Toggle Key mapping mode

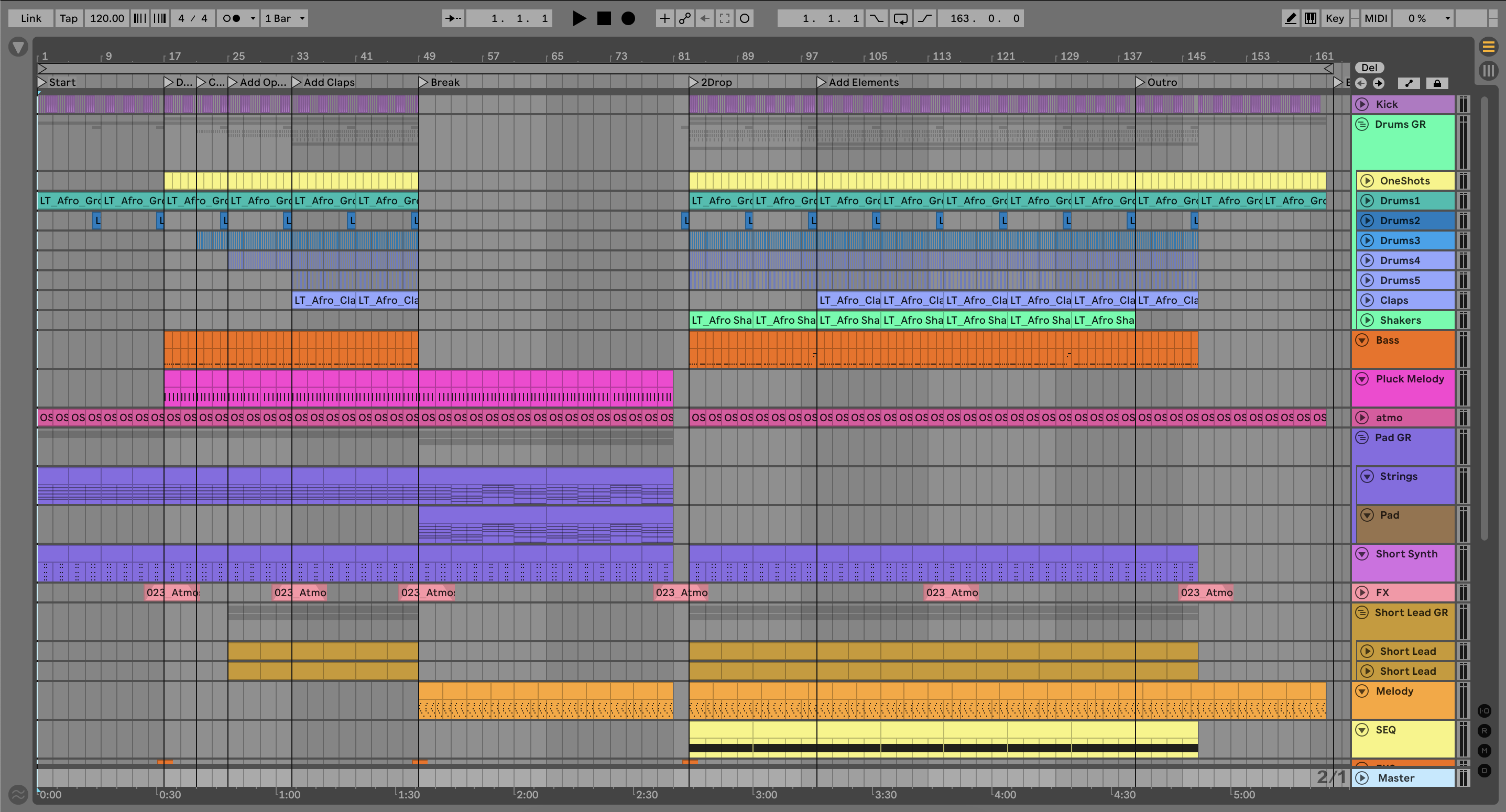[x=1335, y=18]
